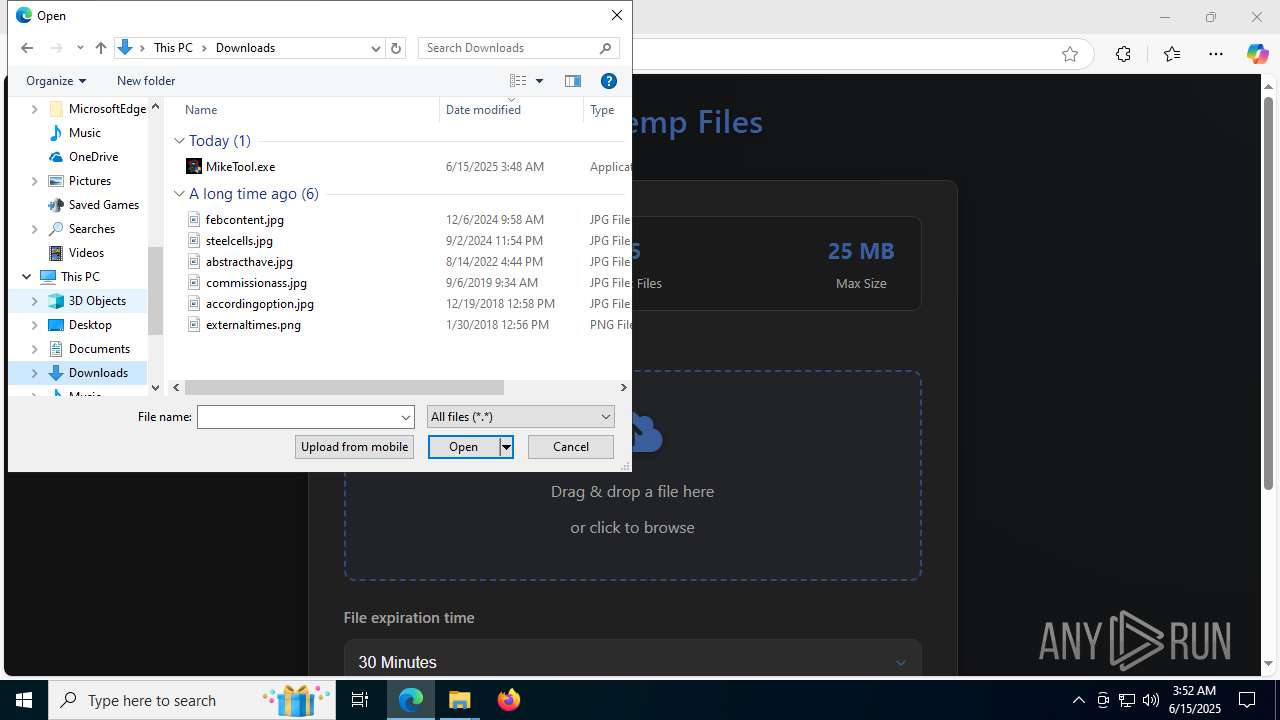This screenshot has width=1280, height=720.
Task: Open the view options dropdown arrow
Action: pyautogui.click(x=539, y=81)
